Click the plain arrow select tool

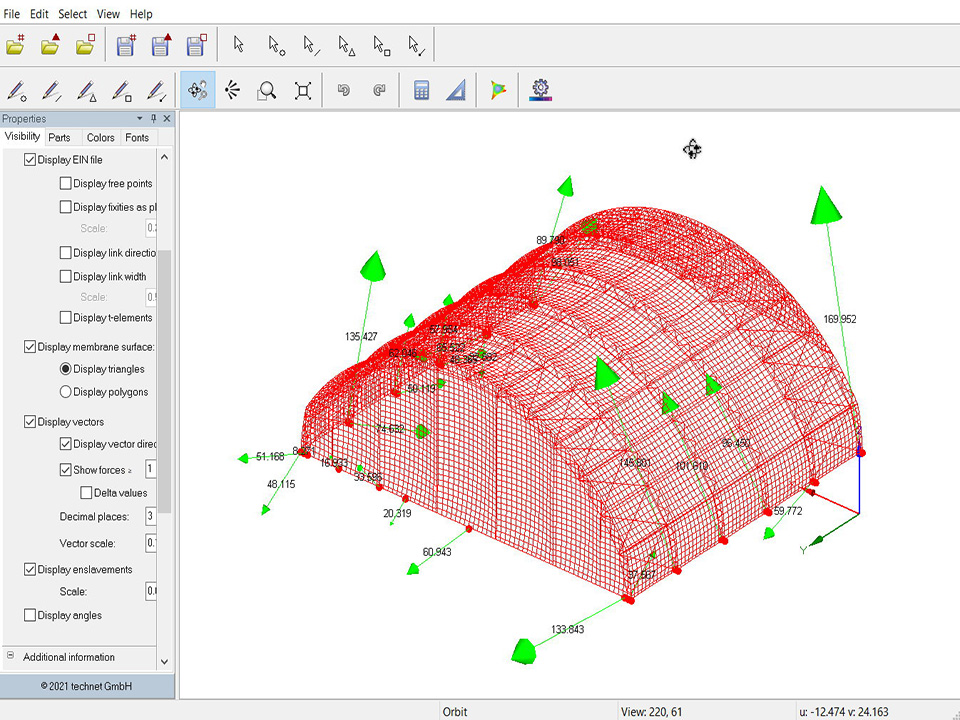point(238,45)
